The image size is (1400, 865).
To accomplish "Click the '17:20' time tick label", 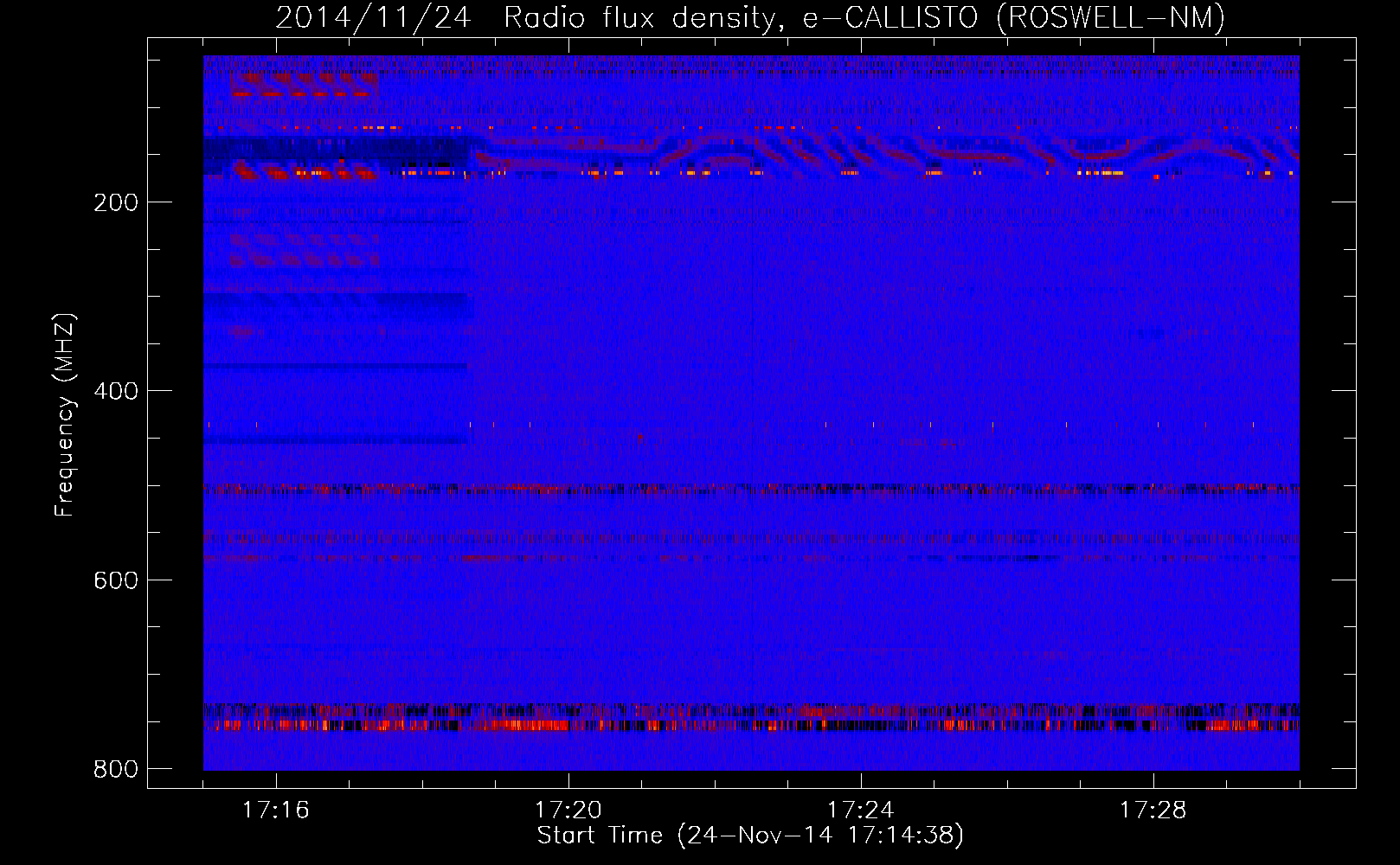I will click(x=568, y=810).
